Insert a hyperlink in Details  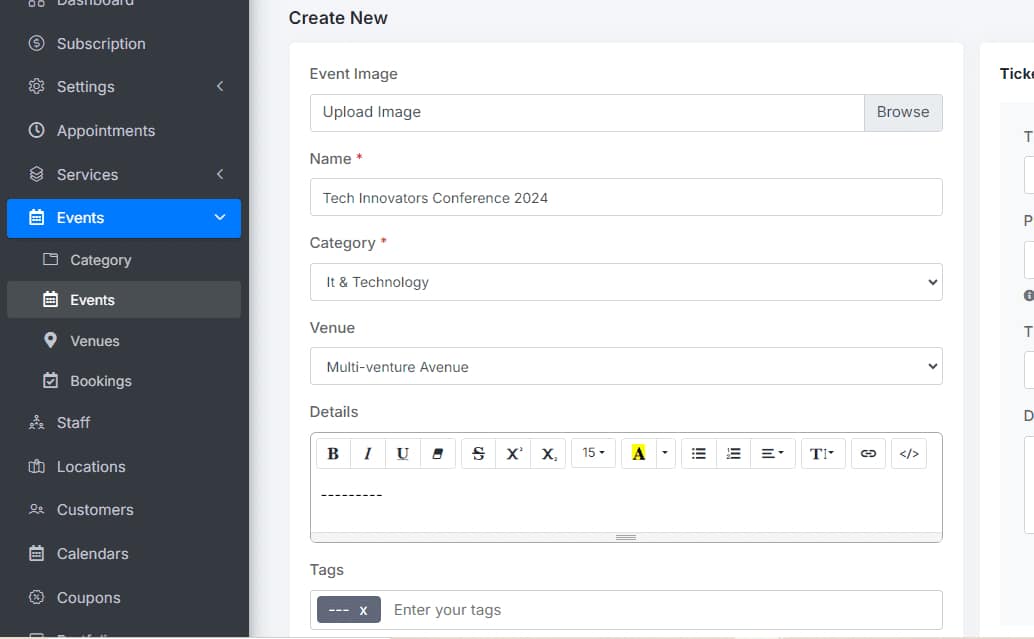868,453
